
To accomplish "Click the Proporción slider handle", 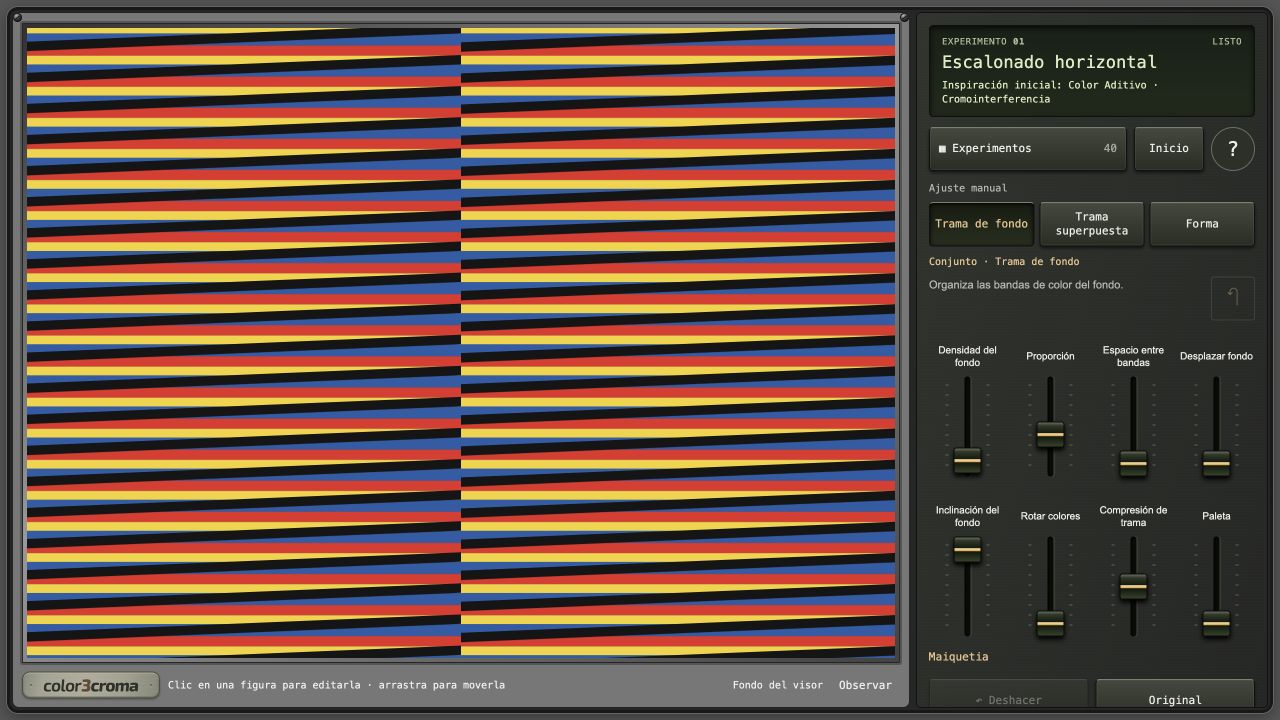I will pos(1050,435).
